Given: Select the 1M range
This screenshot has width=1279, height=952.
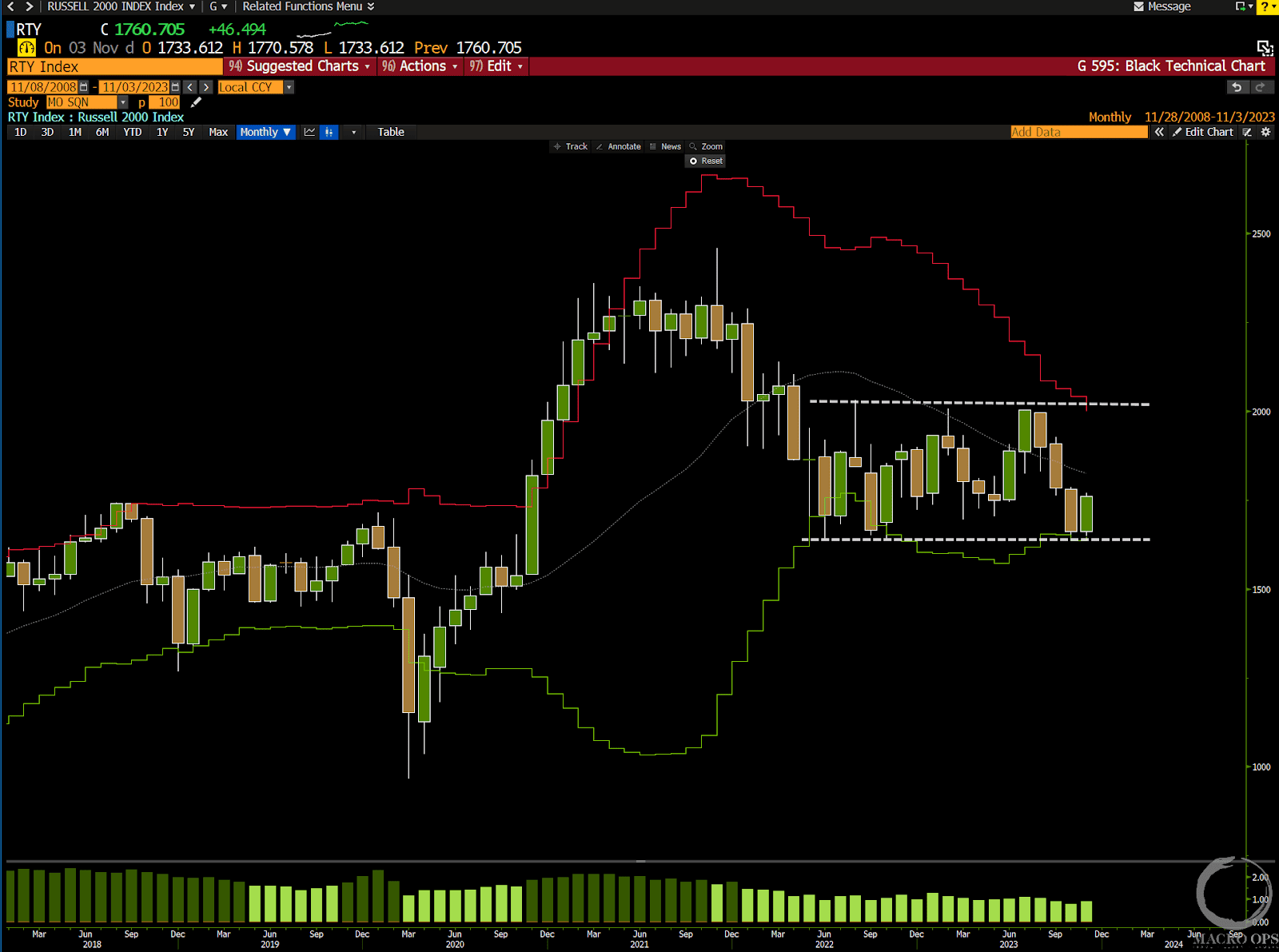Looking at the screenshot, I should pos(74,132).
